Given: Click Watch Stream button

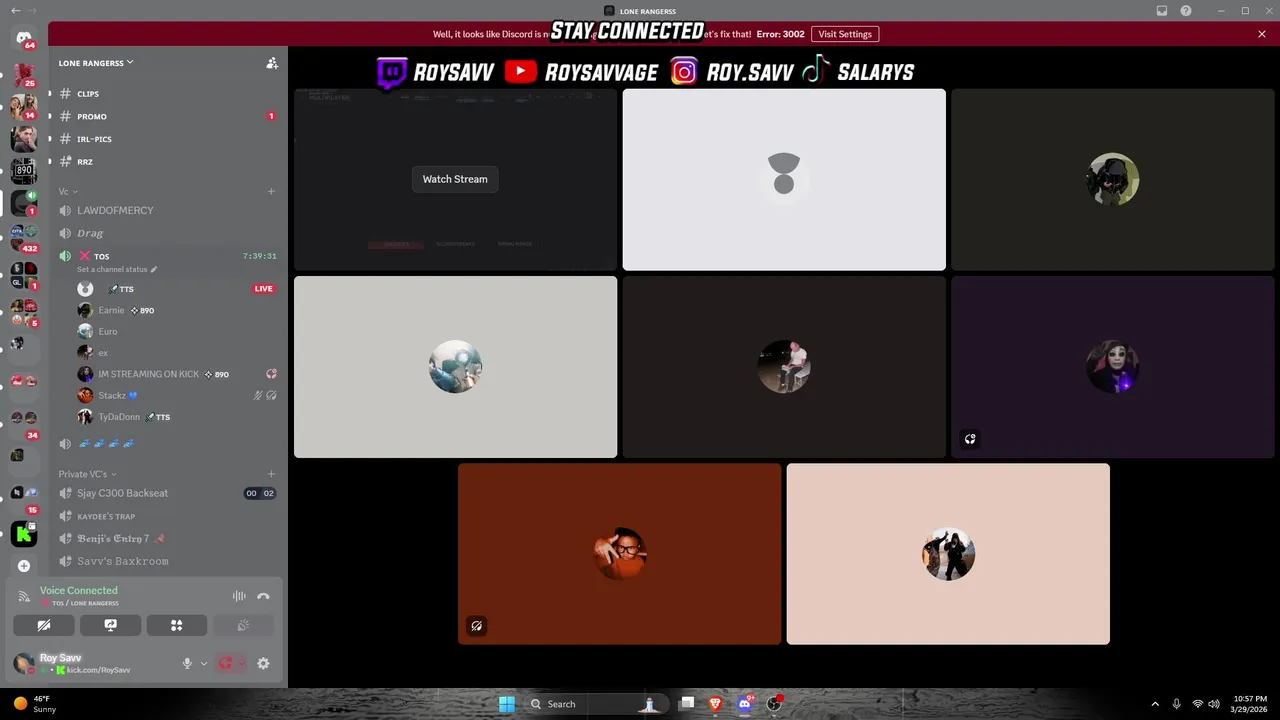Looking at the screenshot, I should coord(455,179).
